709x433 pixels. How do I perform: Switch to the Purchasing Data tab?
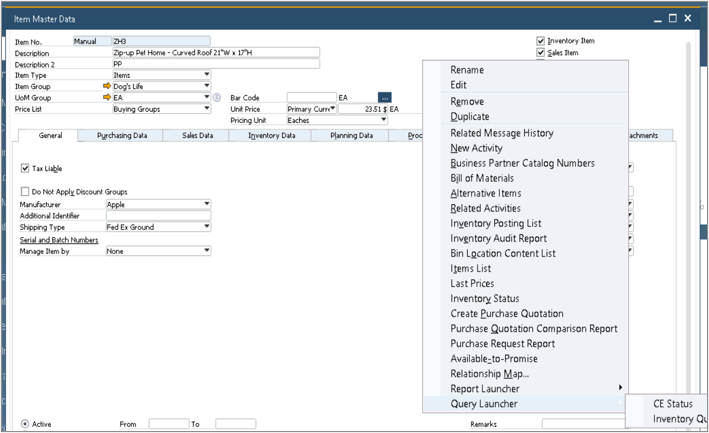pyautogui.click(x=122, y=136)
